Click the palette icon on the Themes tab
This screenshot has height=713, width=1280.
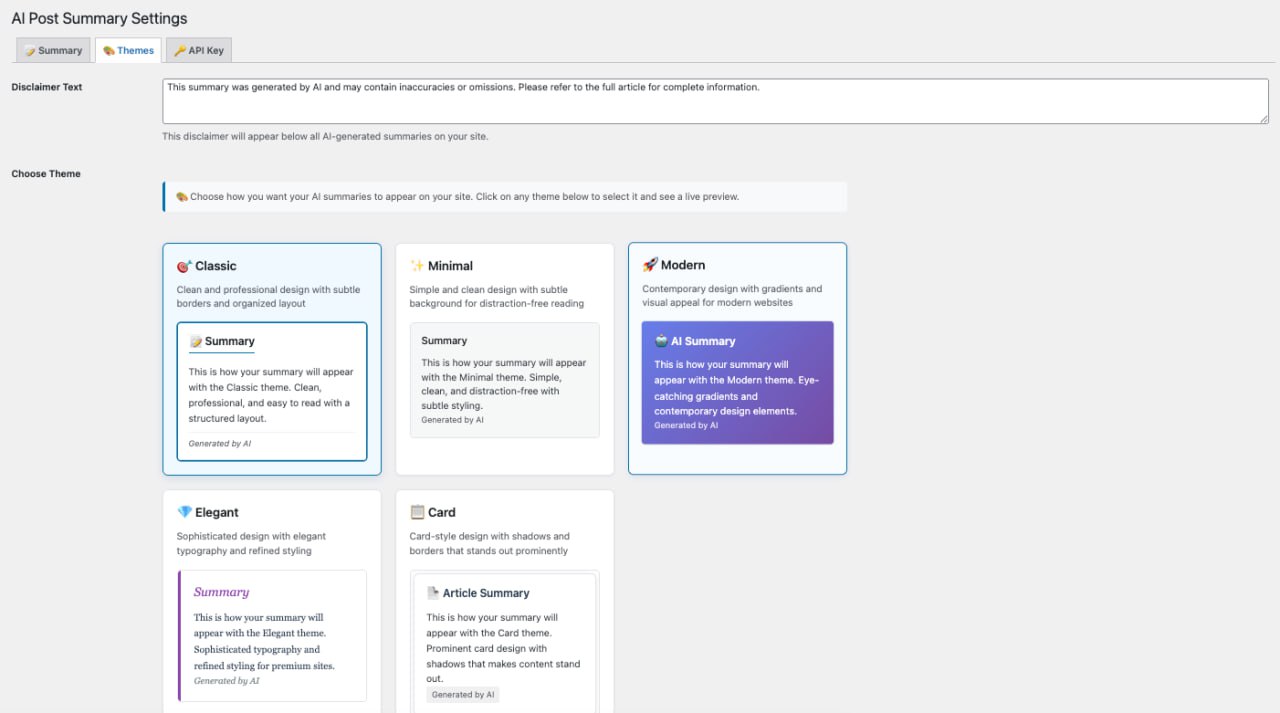[x=106, y=49]
